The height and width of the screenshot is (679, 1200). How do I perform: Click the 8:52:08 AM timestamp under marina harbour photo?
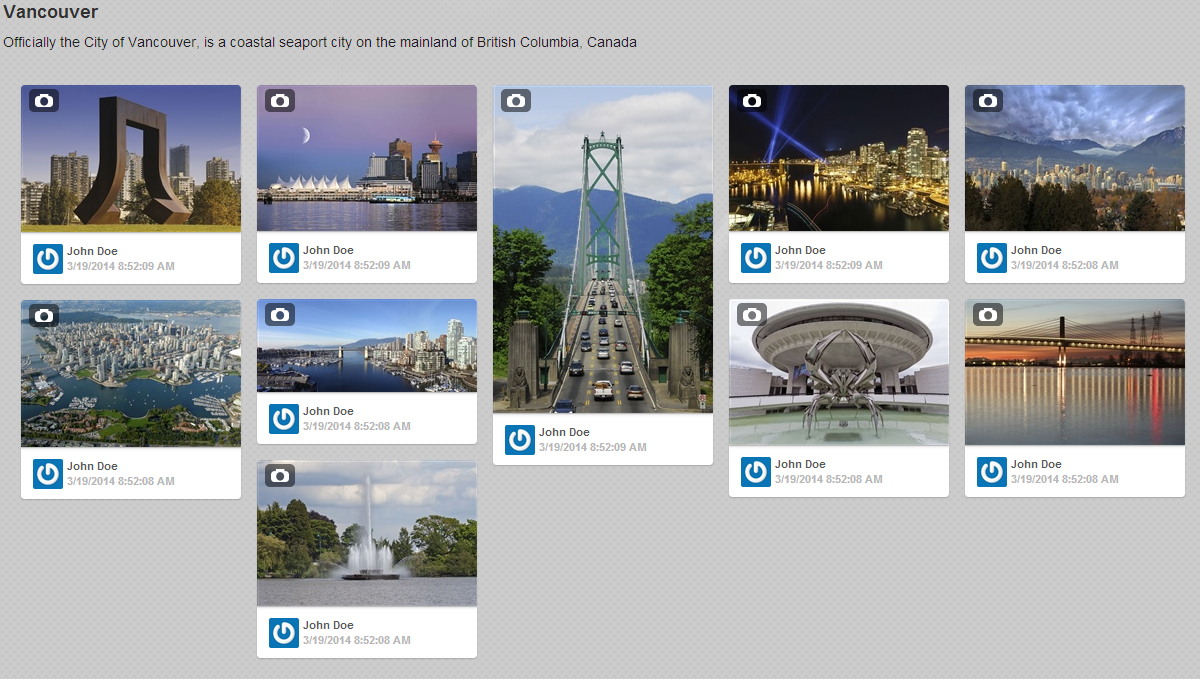[x=357, y=427]
